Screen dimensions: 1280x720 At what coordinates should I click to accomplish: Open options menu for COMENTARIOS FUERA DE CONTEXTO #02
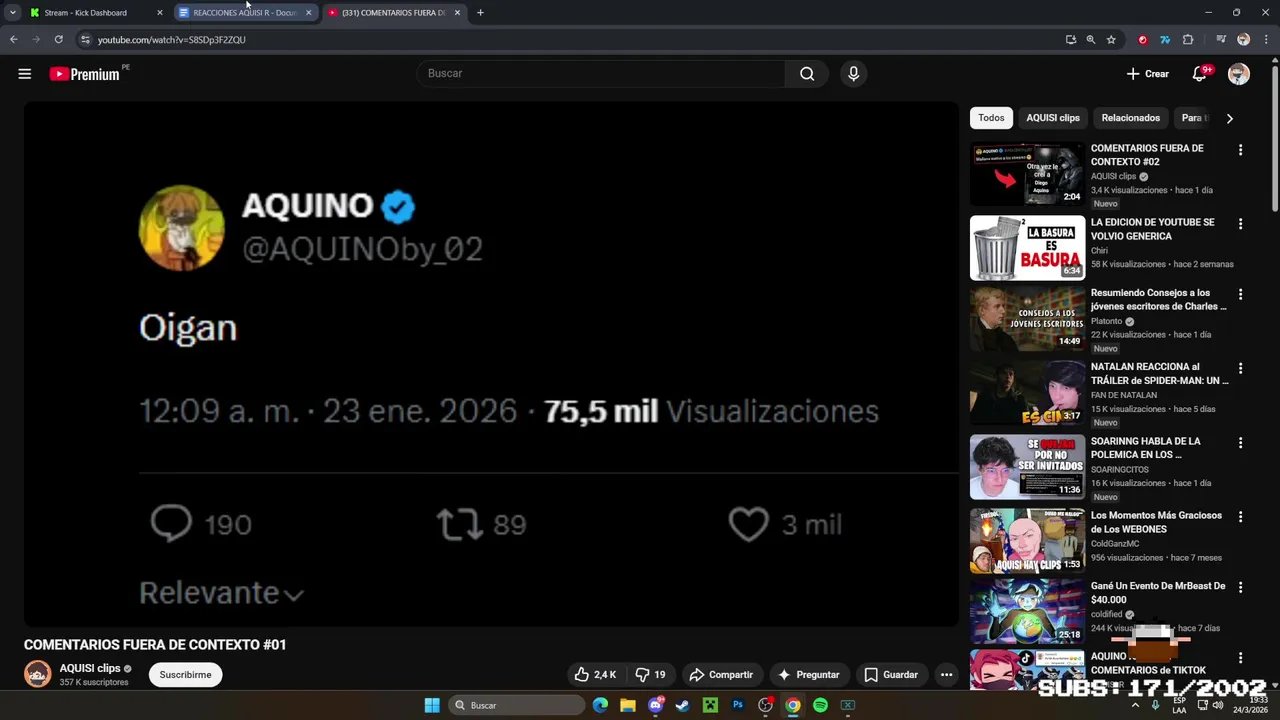pyautogui.click(x=1240, y=150)
